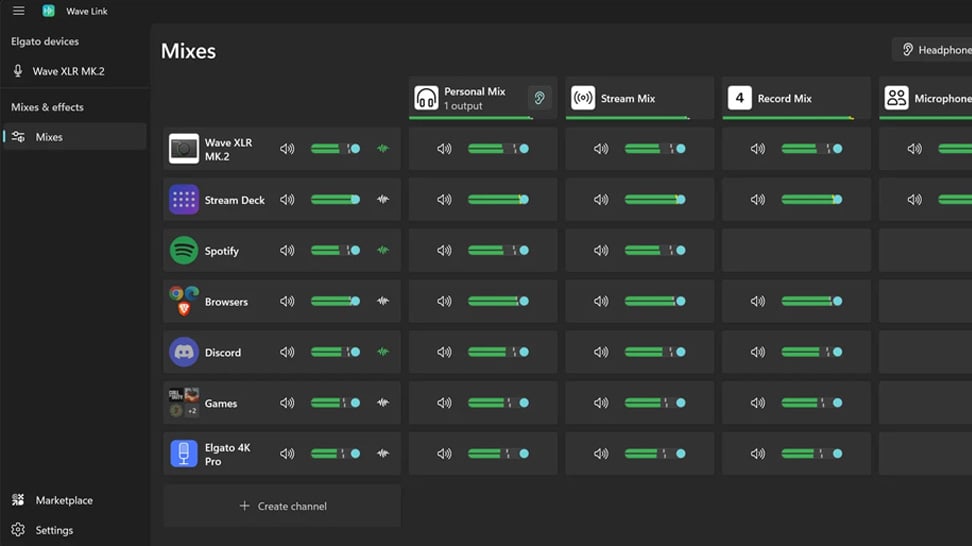
Task: Click the Record Mix number 4 icon
Action: pyautogui.click(x=740, y=98)
